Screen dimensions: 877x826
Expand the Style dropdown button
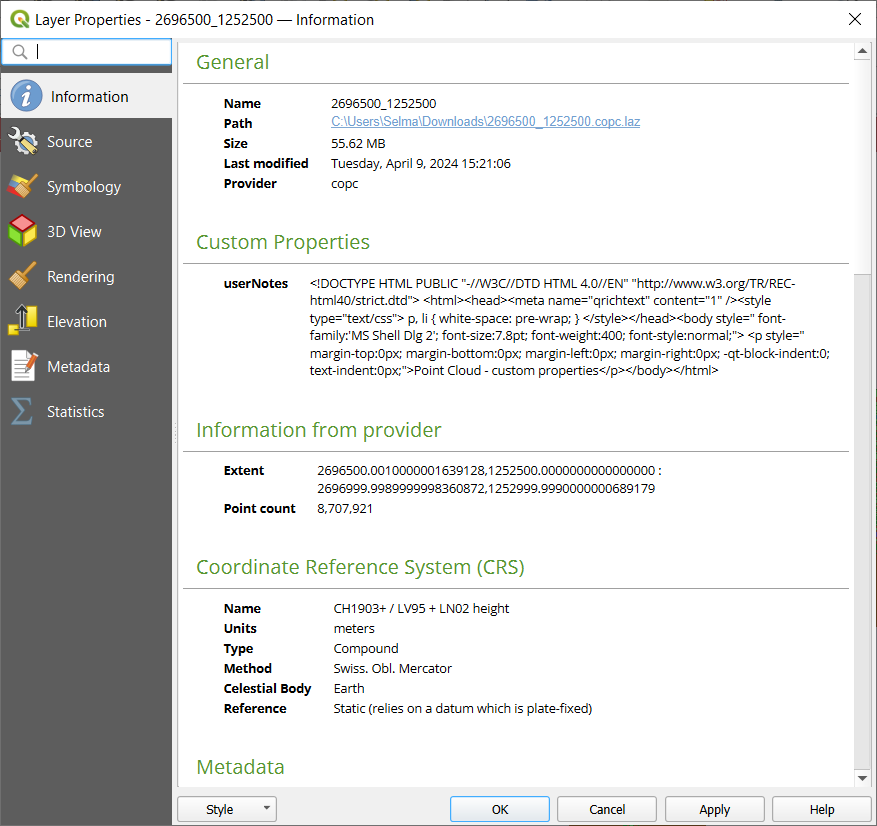[x=227, y=810]
